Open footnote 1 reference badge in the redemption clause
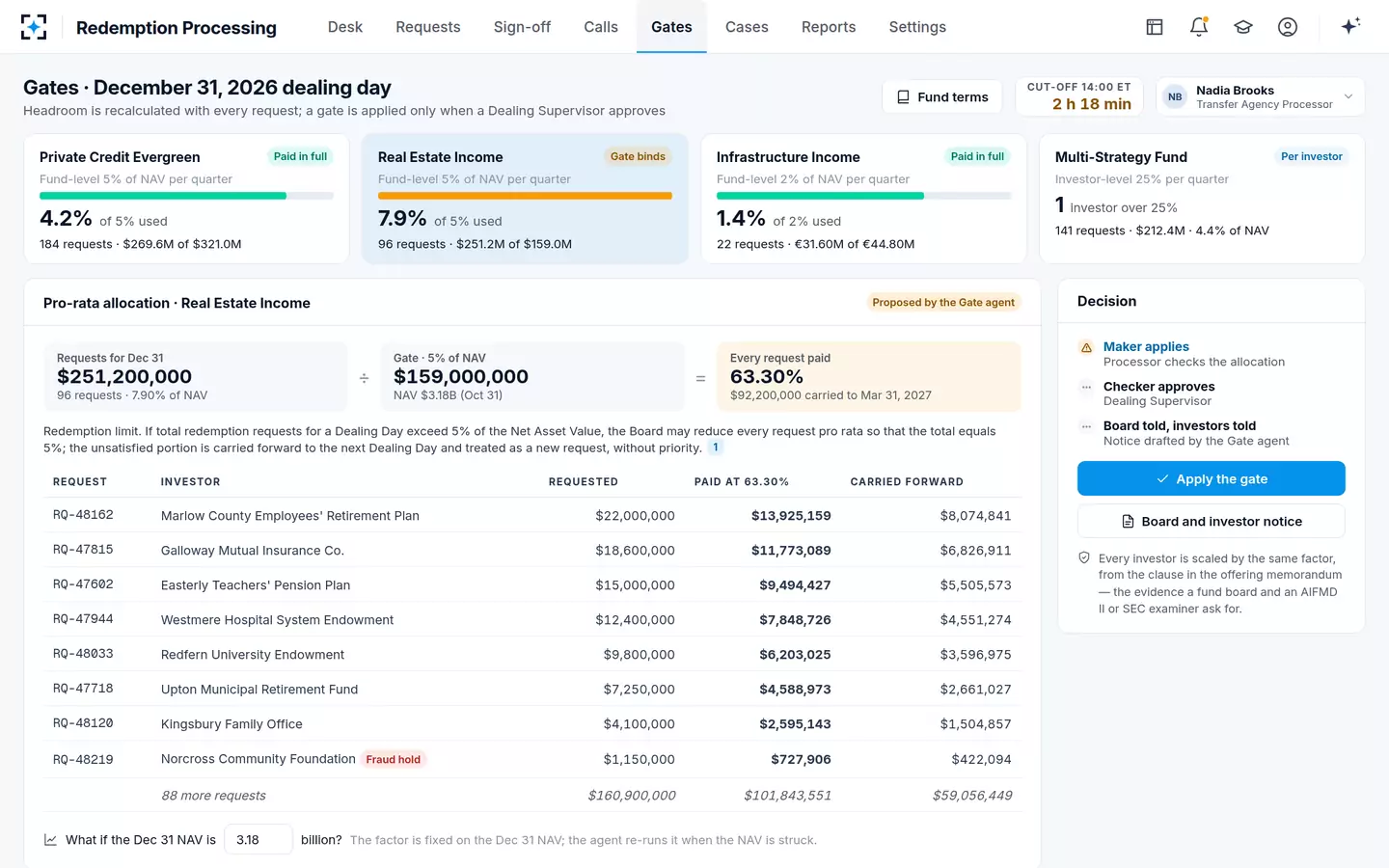 716,448
